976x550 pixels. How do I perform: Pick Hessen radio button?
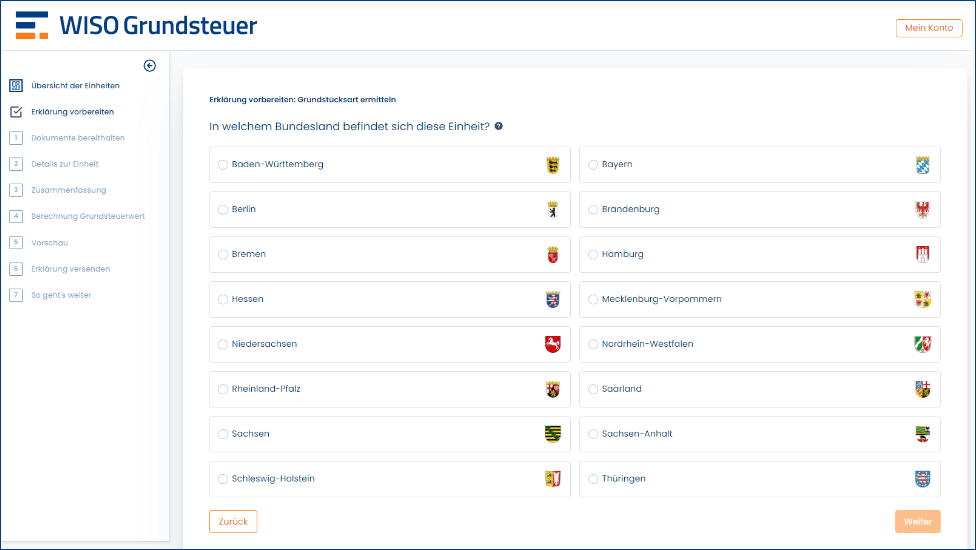(x=223, y=299)
